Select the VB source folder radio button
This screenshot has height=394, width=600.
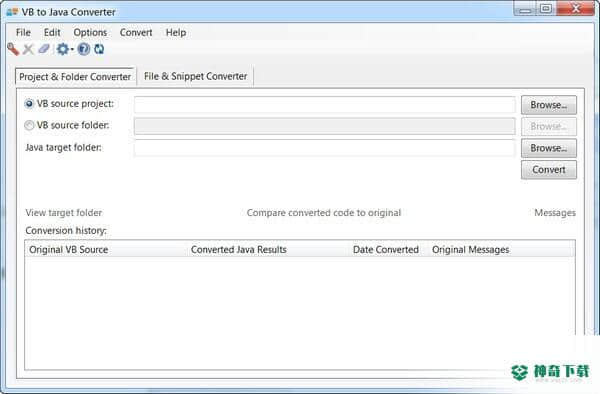tap(29, 125)
